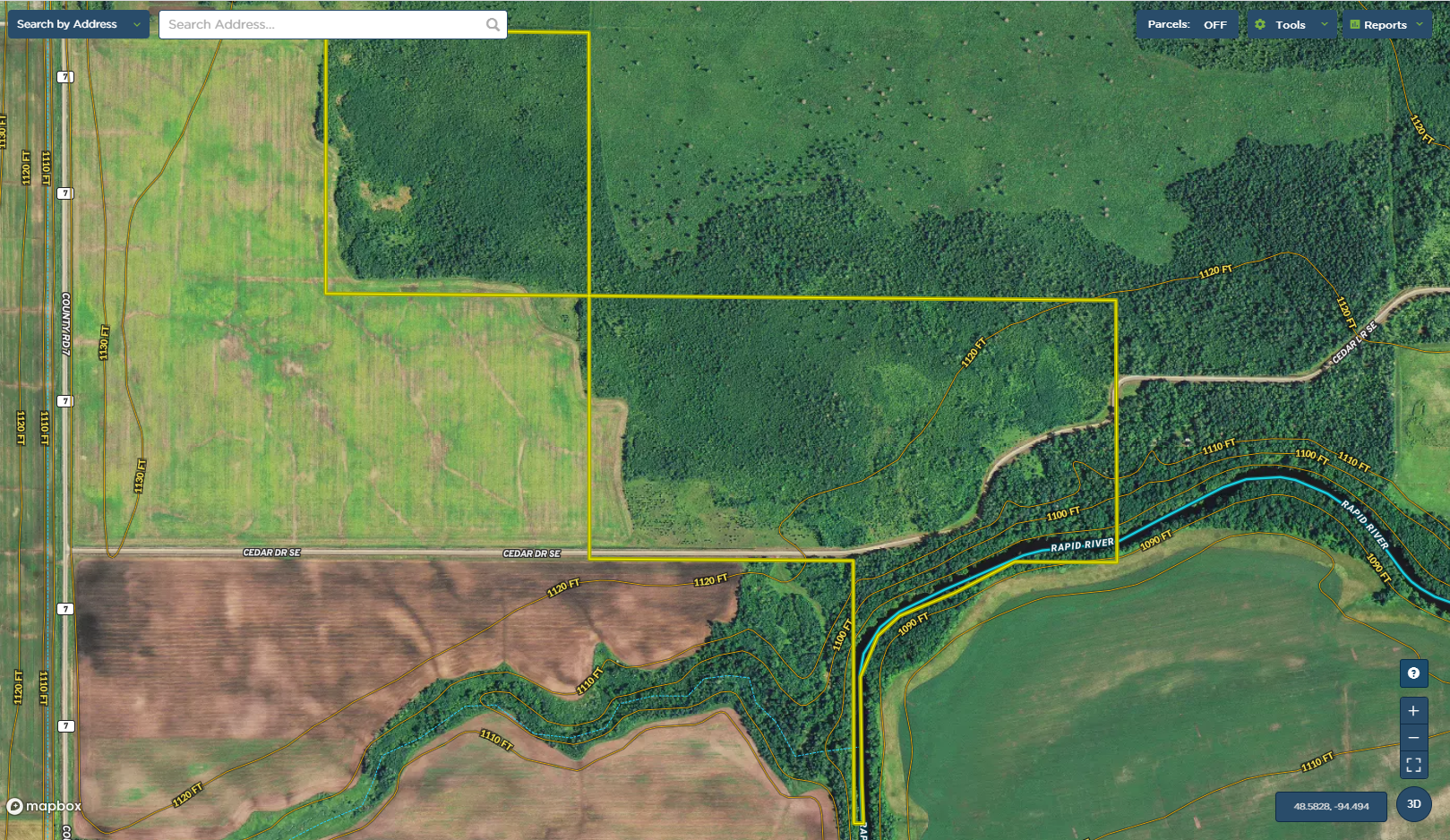This screenshot has width=1450, height=840.
Task: Zoom out with the minus icon
Action: tap(1413, 738)
